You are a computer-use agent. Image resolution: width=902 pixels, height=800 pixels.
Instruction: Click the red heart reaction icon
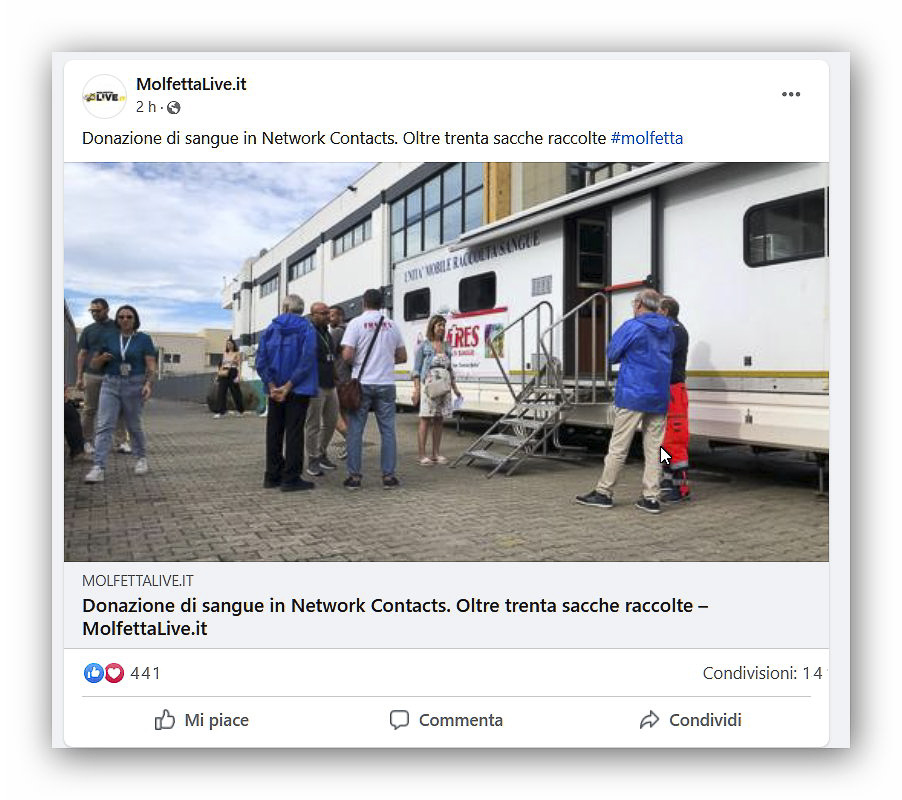(x=114, y=673)
